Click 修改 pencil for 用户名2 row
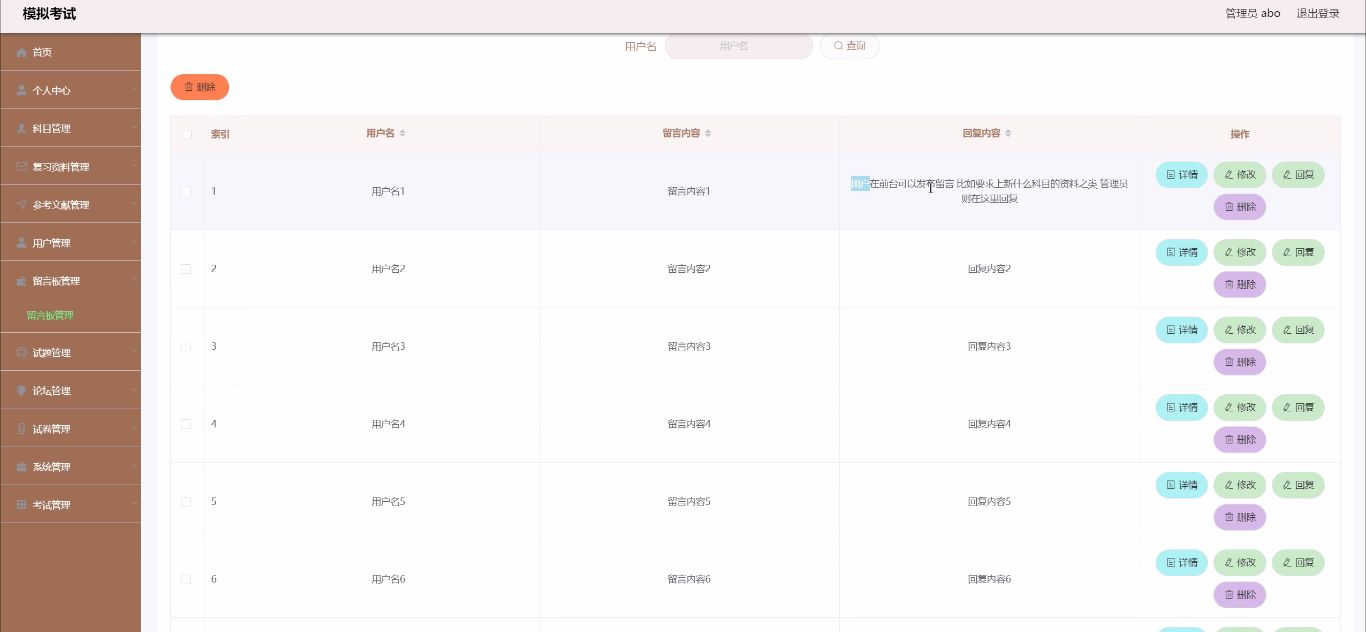Image resolution: width=1366 pixels, height=632 pixels. tap(1240, 252)
